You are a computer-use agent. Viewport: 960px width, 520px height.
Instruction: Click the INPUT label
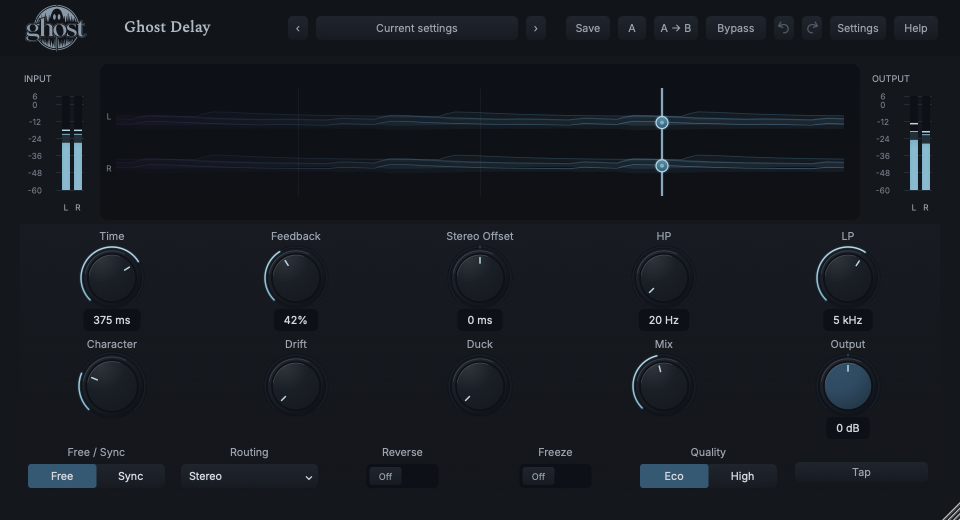click(x=37, y=78)
